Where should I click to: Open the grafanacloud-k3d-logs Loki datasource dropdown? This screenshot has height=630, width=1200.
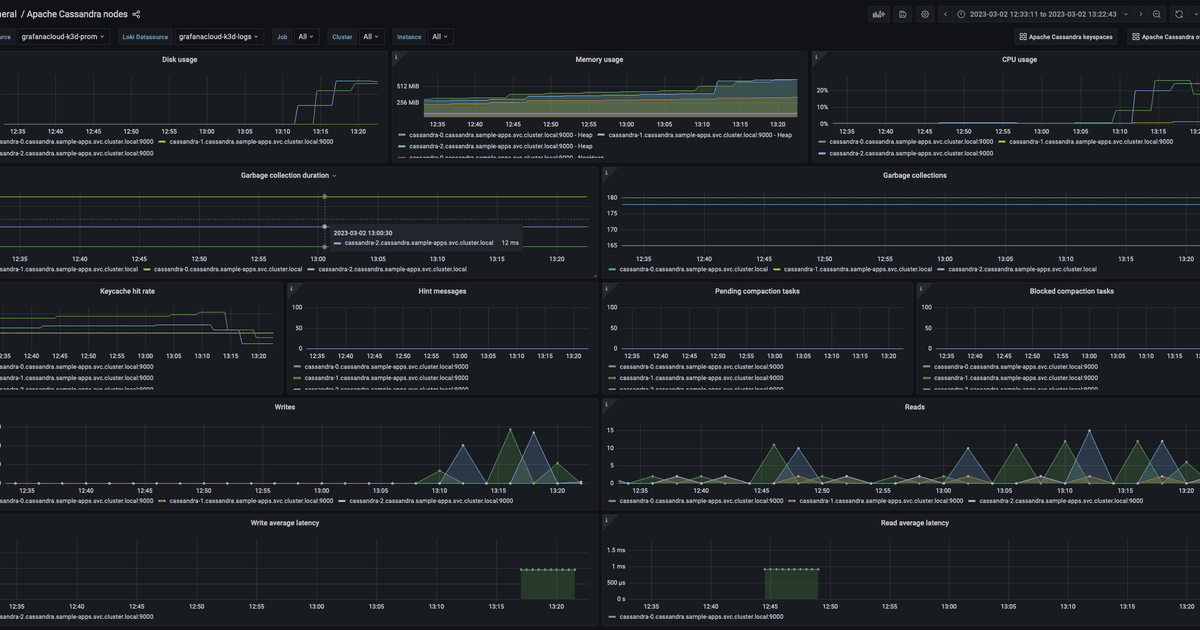(x=218, y=37)
